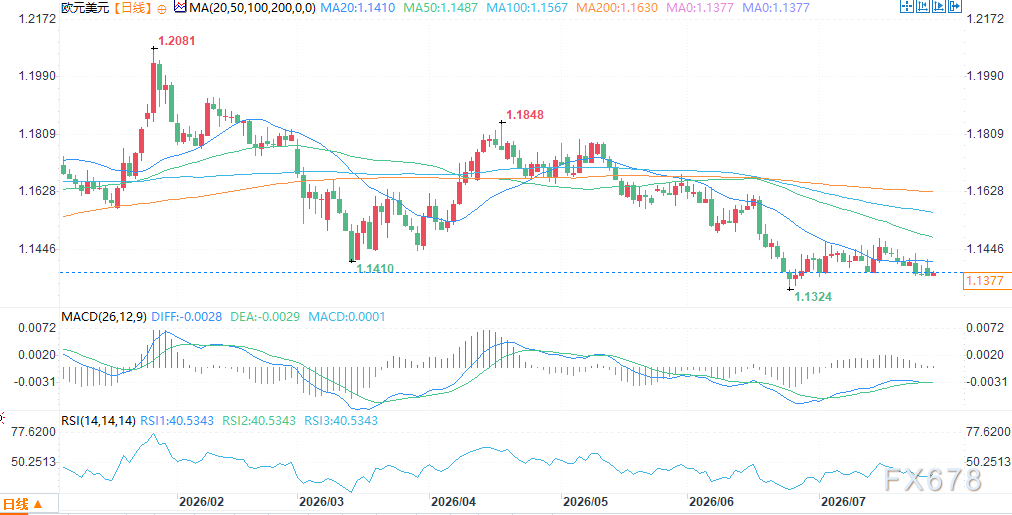Click the 【日线】 period label in title
Screen dimensions: 1012x515
point(131,8)
